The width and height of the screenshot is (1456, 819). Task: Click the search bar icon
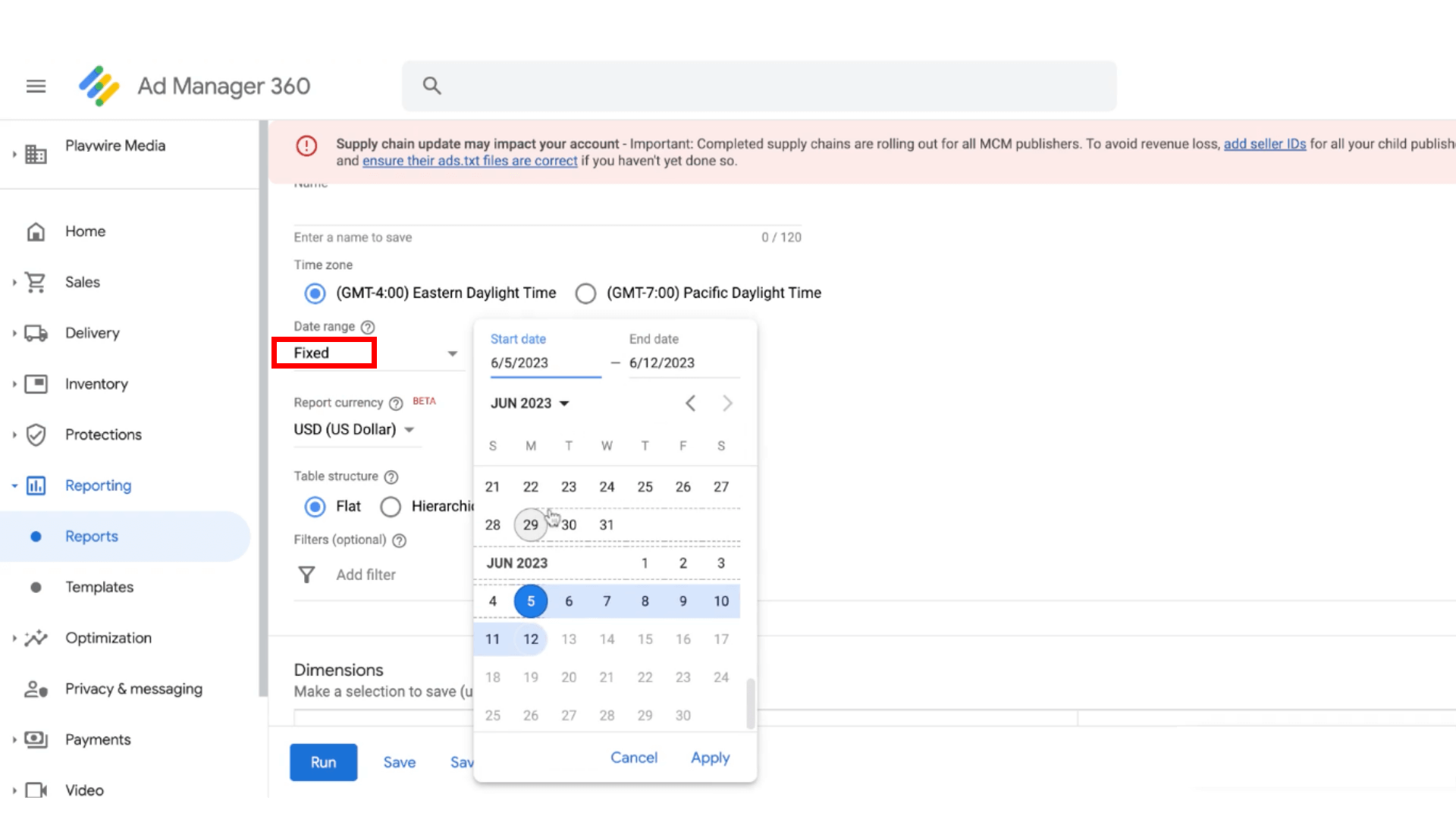pos(432,85)
